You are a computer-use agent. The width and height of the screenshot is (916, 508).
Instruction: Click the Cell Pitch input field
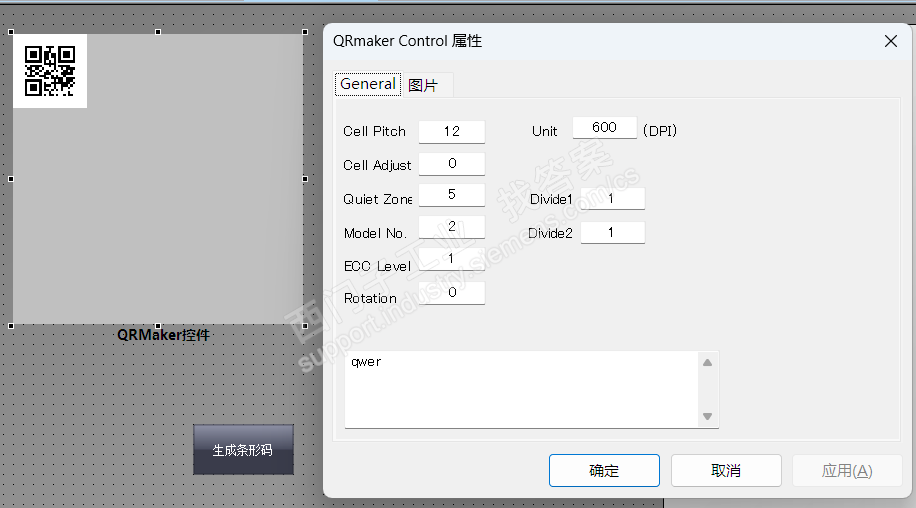click(x=451, y=132)
